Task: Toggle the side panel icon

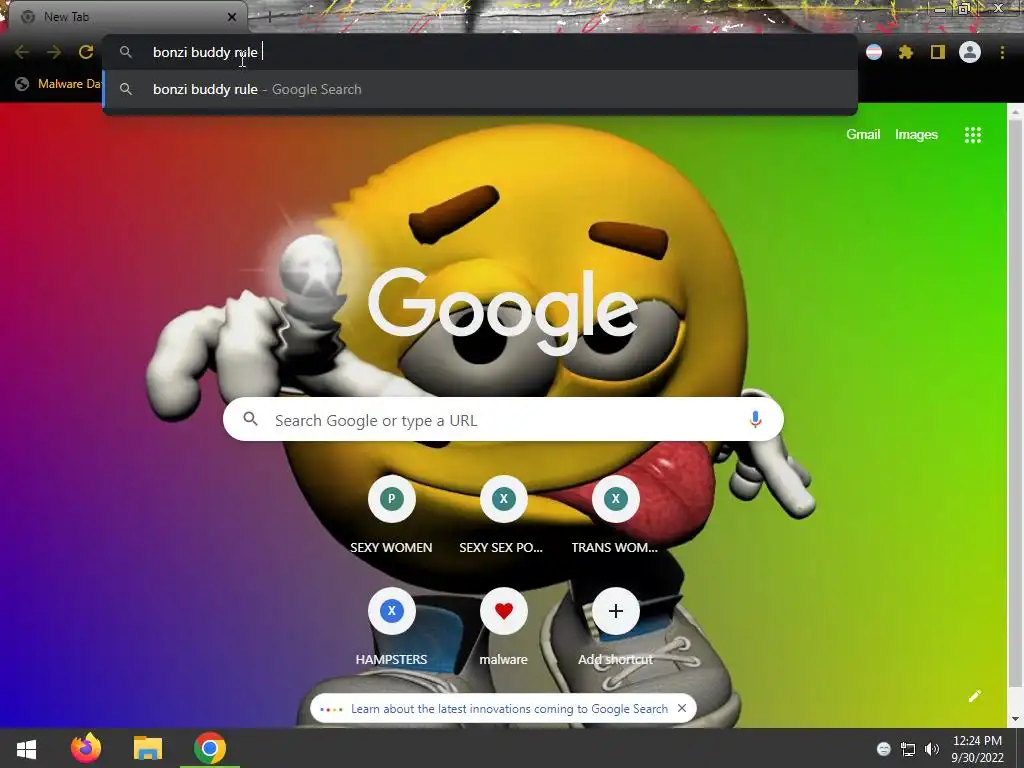Action: 938,52
